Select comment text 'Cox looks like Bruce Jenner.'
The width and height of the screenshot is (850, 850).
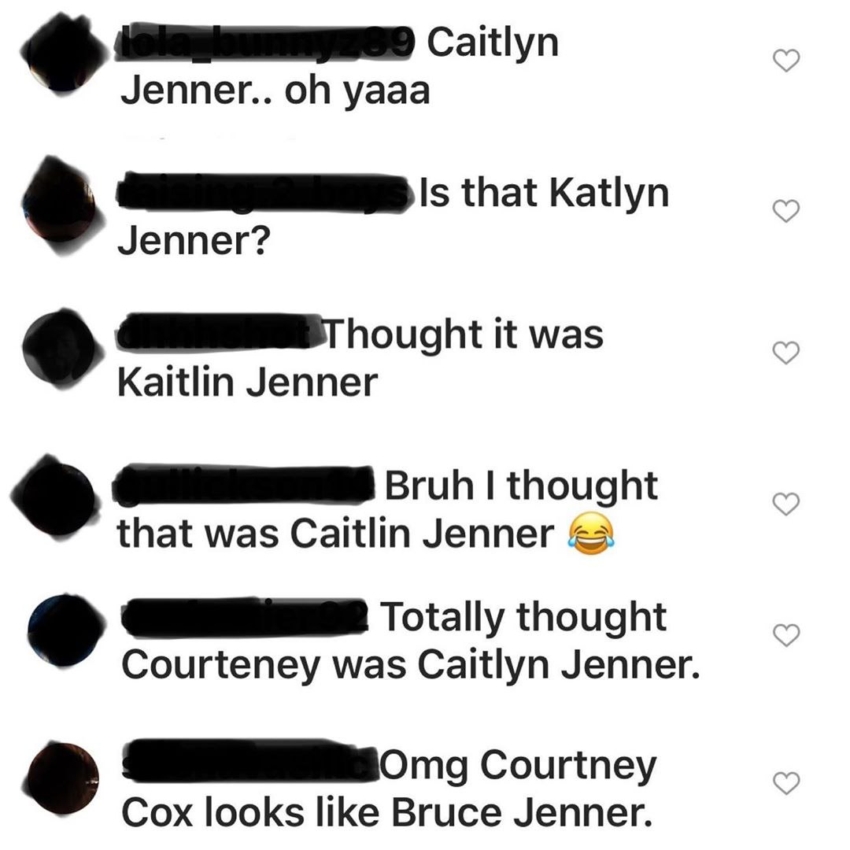pos(387,813)
